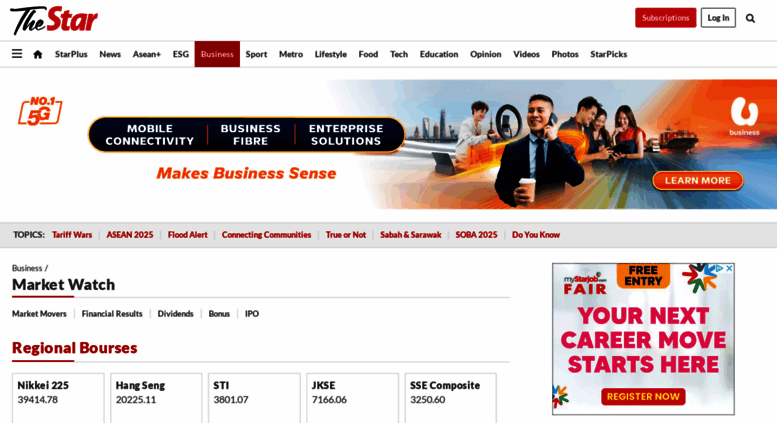Open the Bonus link
The image size is (777, 423).
tap(219, 314)
